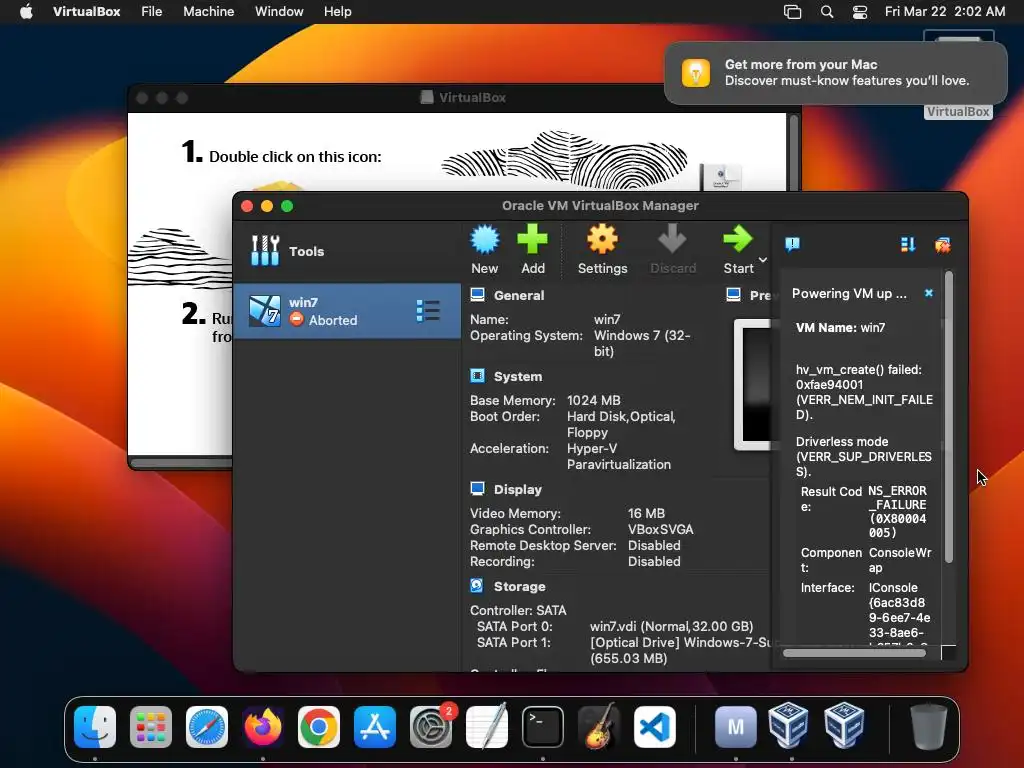This screenshot has width=1024, height=768.
Task: Click the Windows 7 (32-bit) operating system value
Action: click(x=642, y=343)
